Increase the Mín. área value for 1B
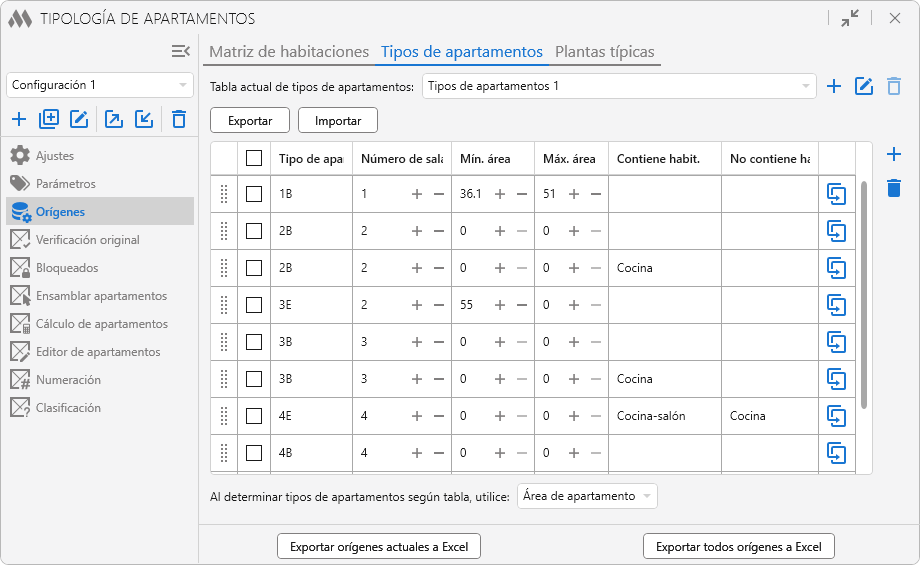The image size is (920, 565). (x=500, y=194)
